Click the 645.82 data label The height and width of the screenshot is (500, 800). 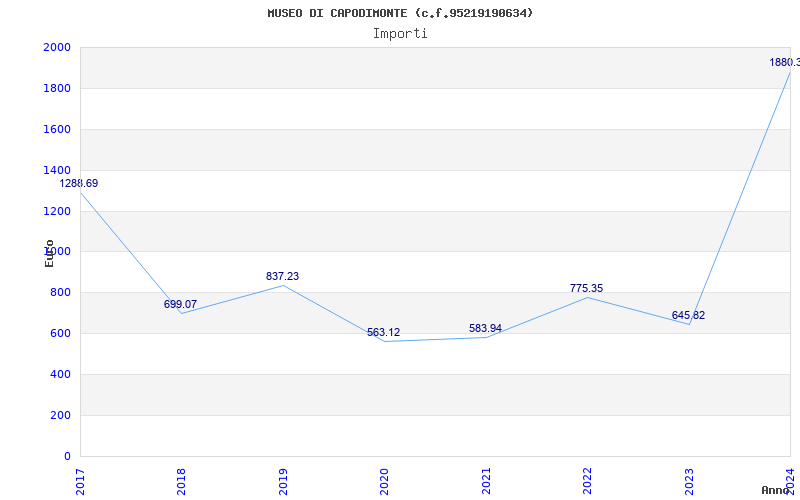(x=688, y=315)
